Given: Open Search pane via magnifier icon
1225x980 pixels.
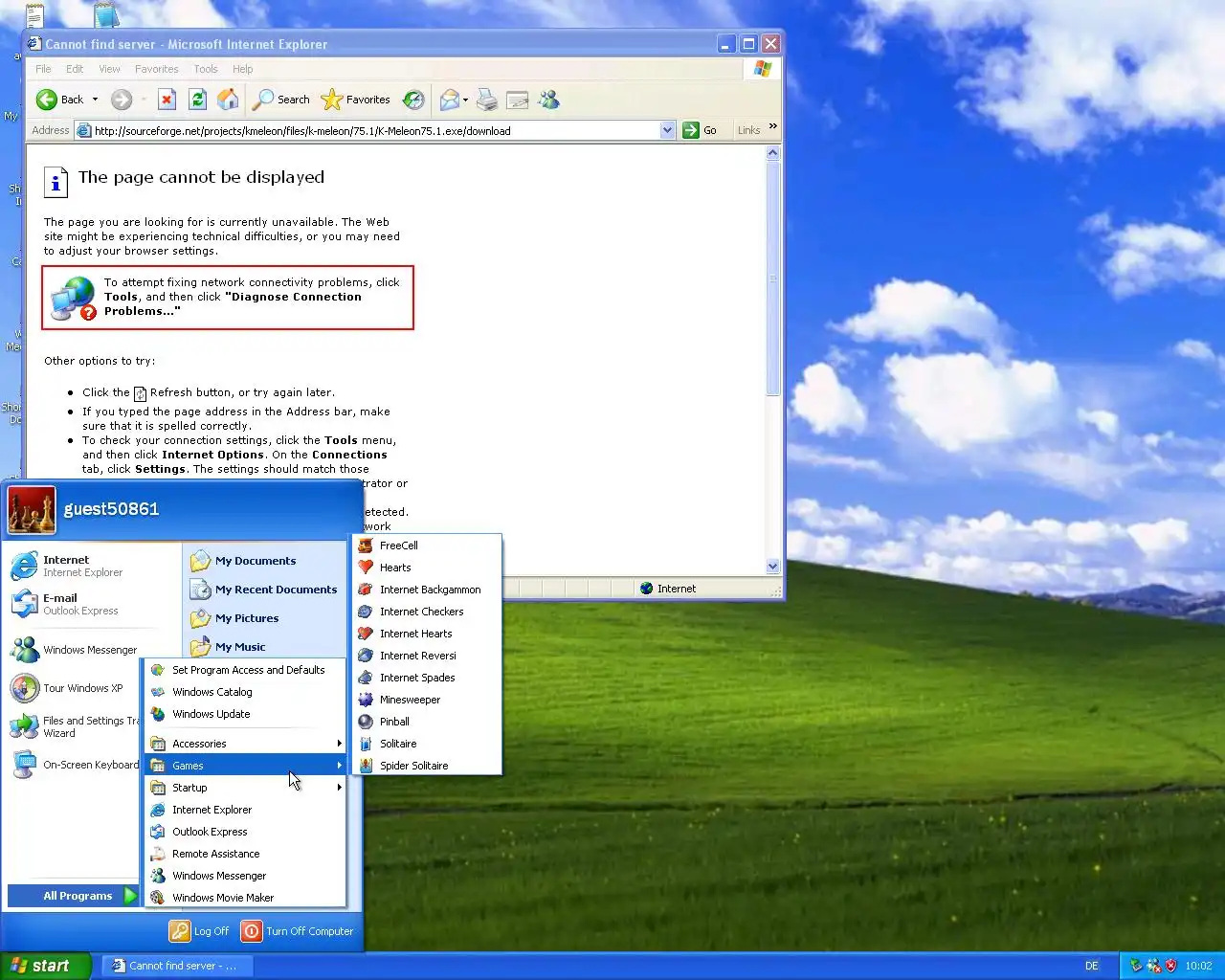Looking at the screenshot, I should 263,100.
